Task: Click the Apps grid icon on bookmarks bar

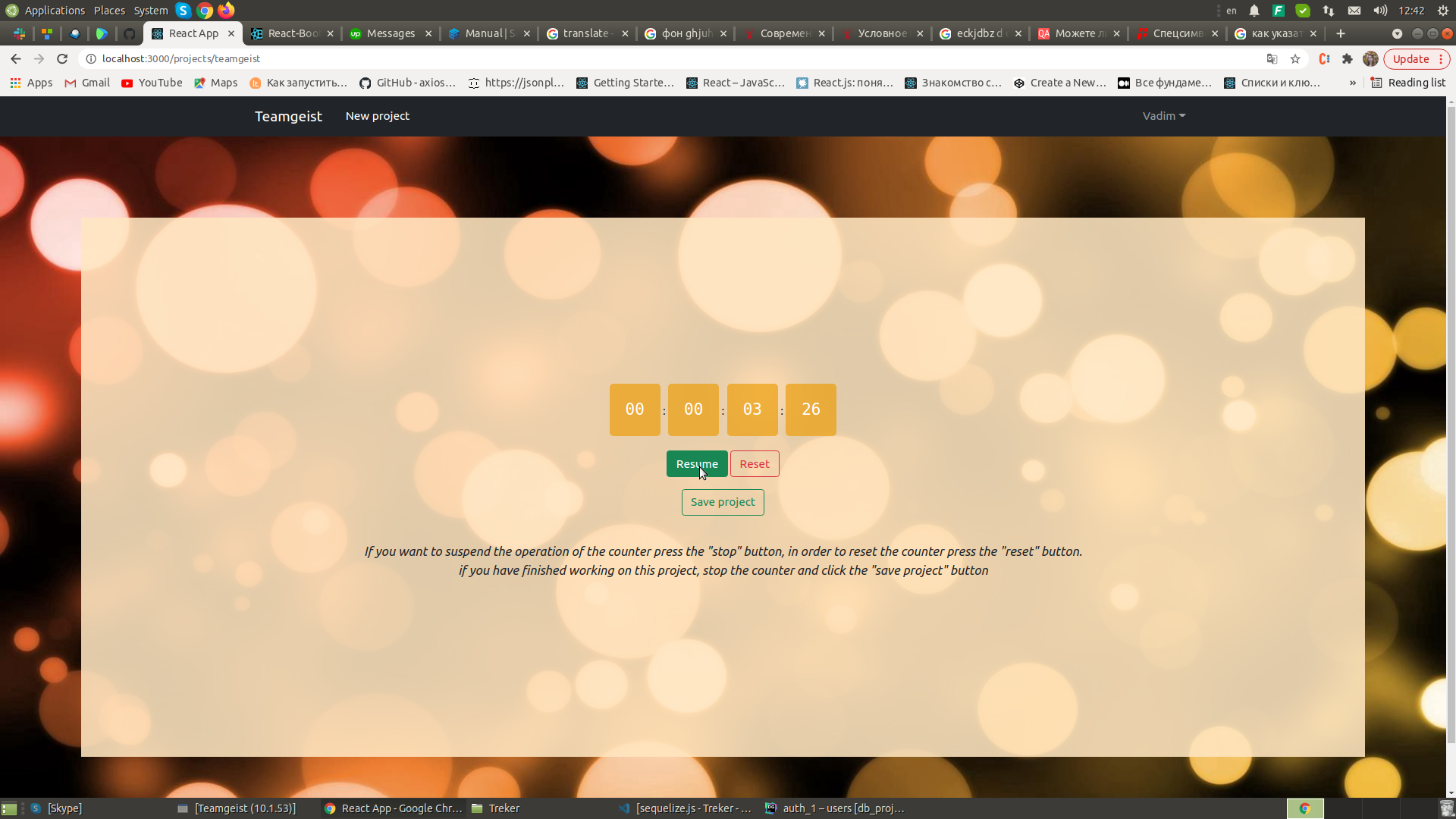Action: coord(15,83)
